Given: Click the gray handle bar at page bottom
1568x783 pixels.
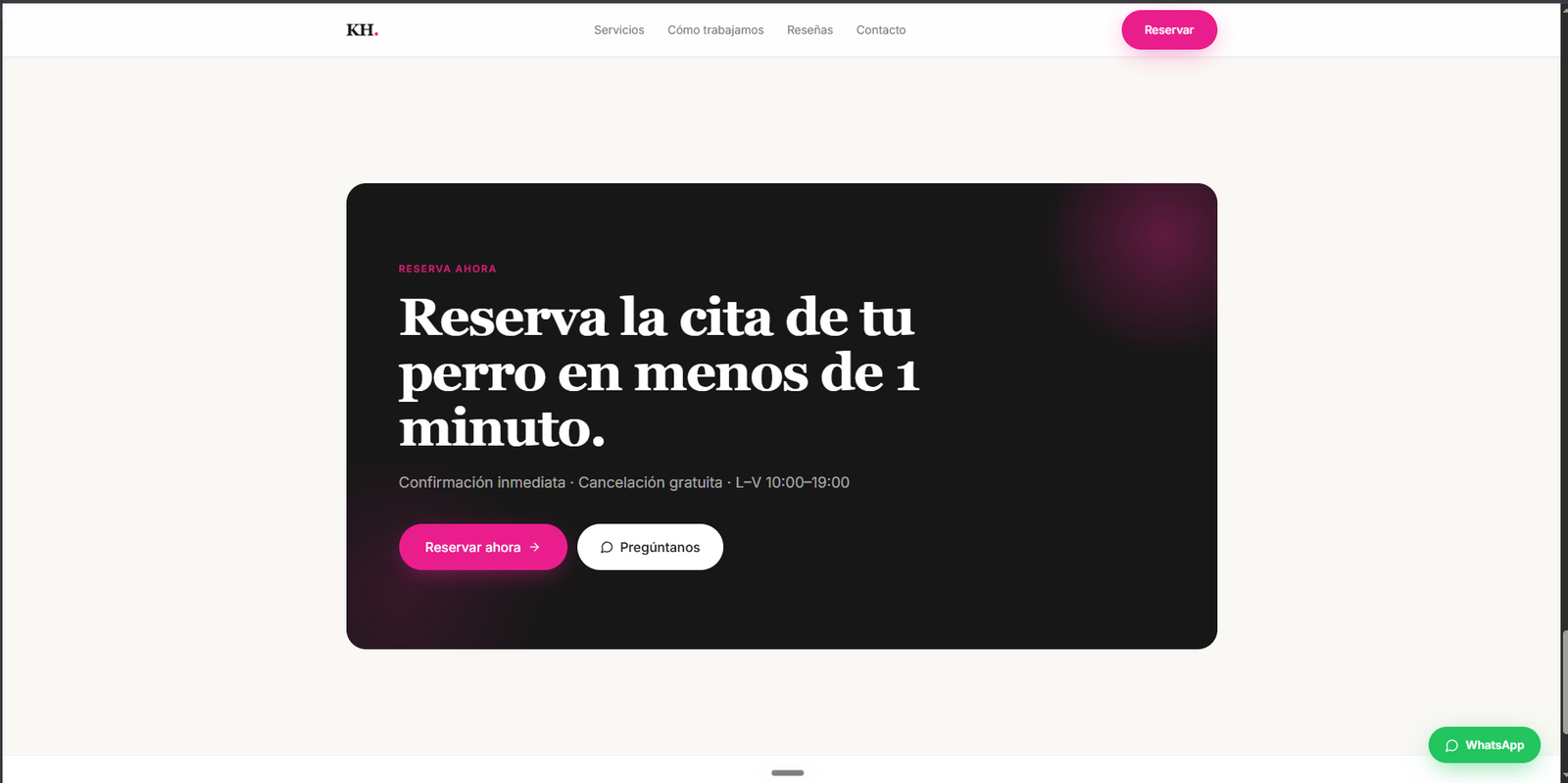Looking at the screenshot, I should 787,773.
